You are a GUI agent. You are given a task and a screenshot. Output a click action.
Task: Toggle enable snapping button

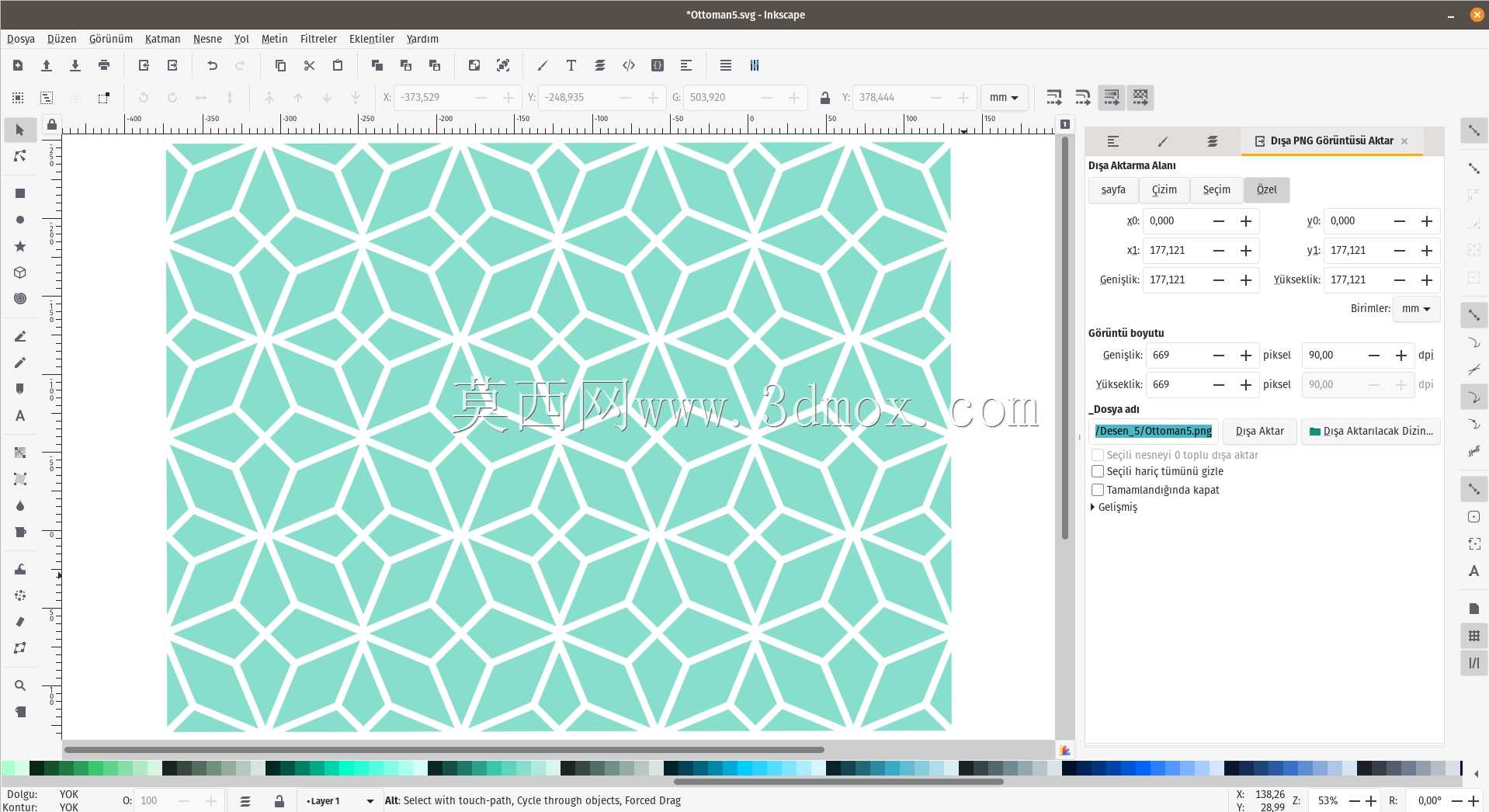[x=1473, y=130]
